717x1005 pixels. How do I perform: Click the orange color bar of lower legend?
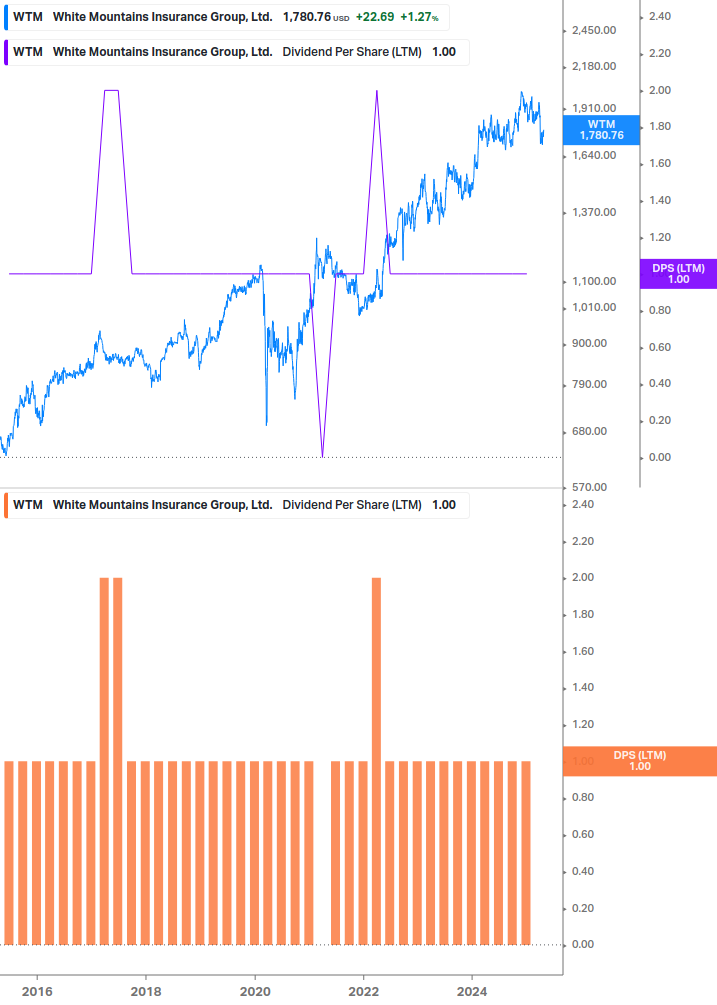[x=6, y=505]
